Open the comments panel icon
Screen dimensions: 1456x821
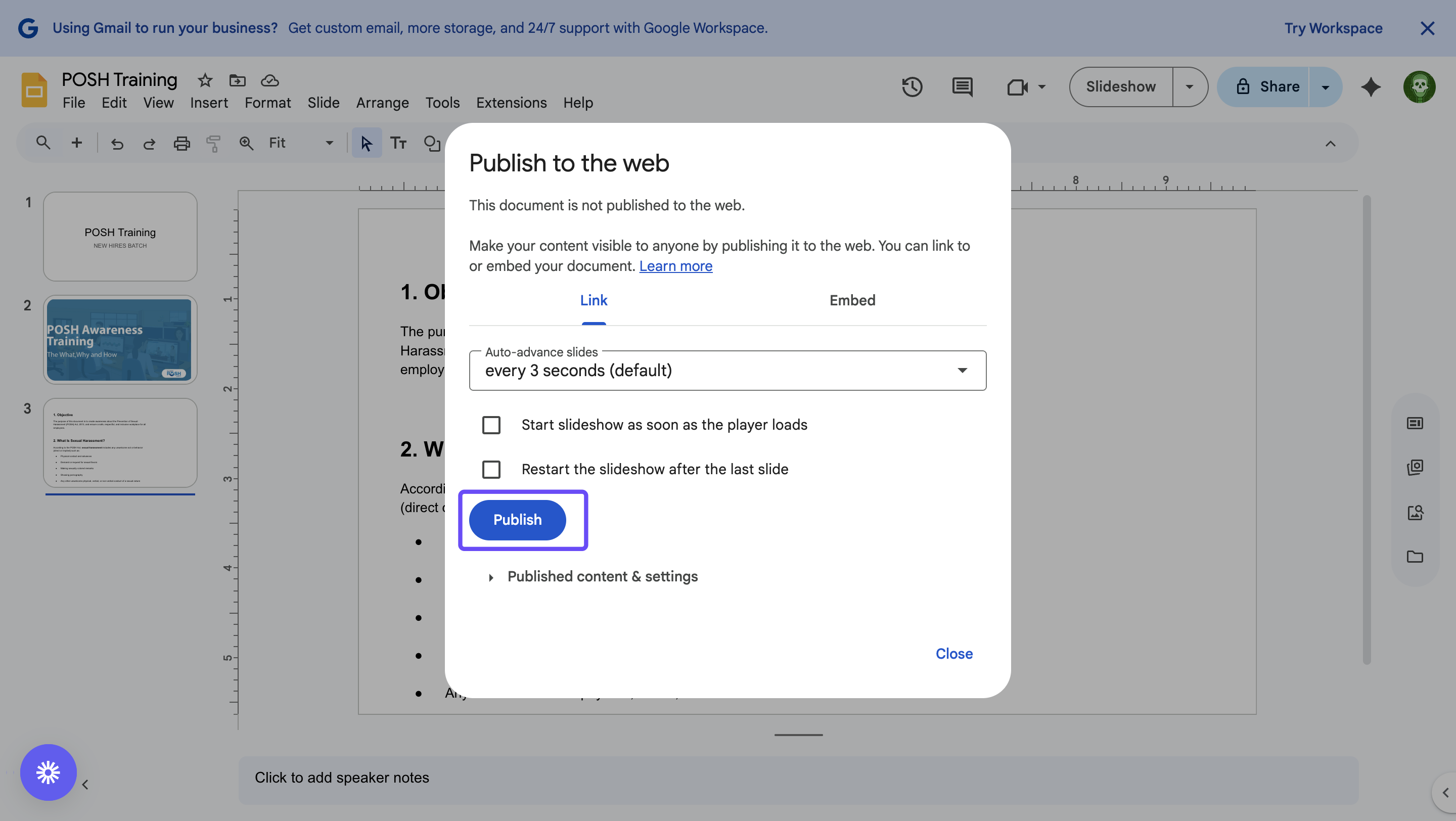coord(962,87)
